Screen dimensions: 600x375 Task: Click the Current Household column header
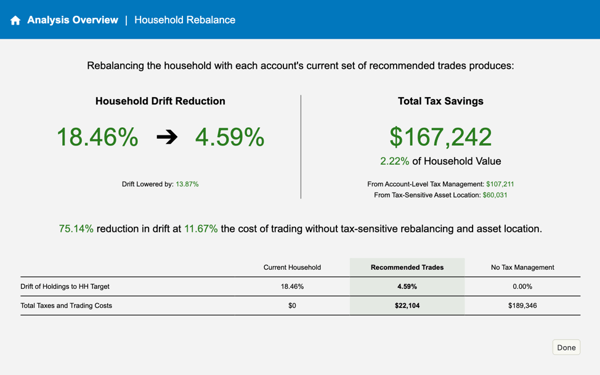[x=292, y=267]
